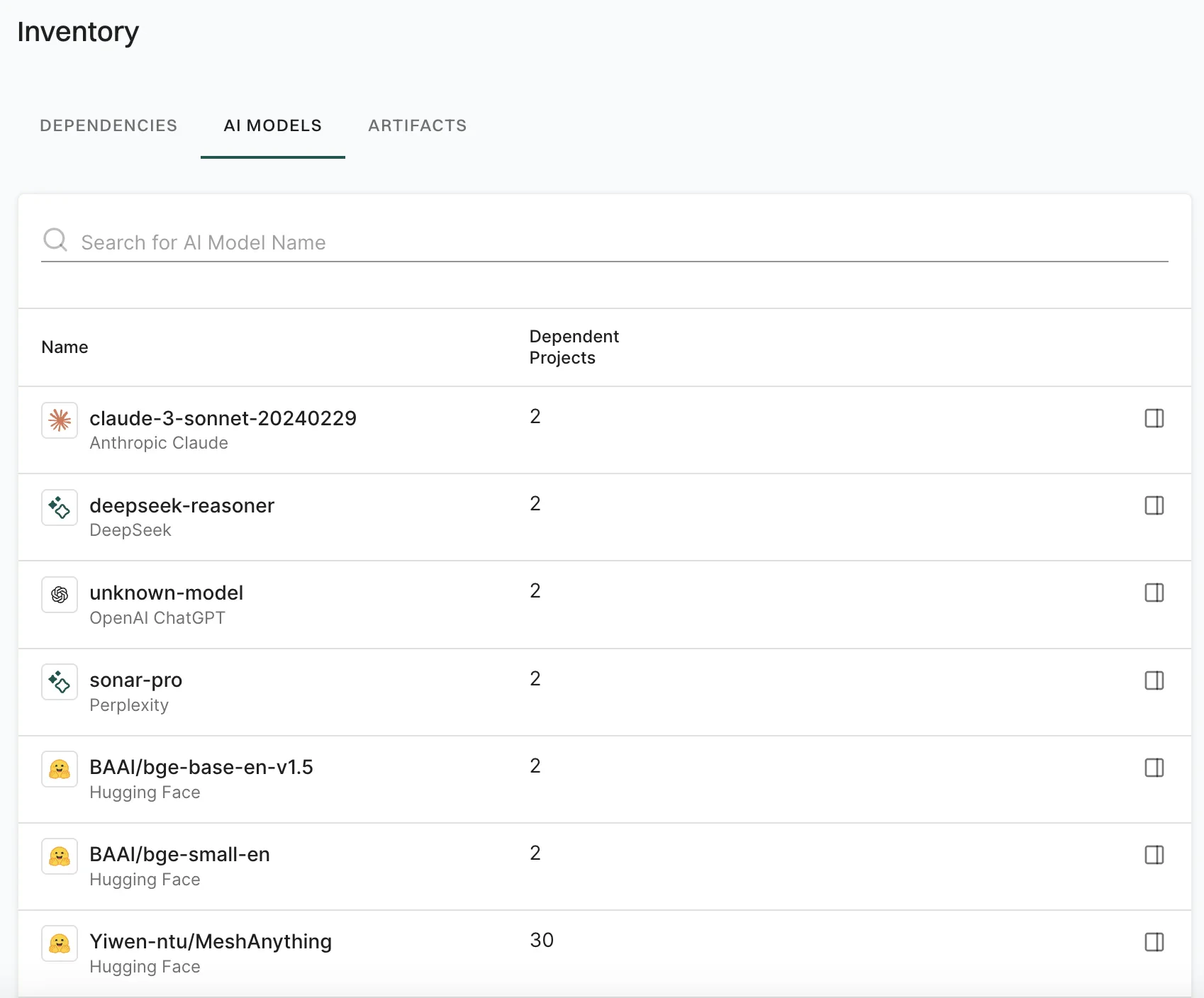Click the Inventory page heading
This screenshot has width=1204, height=998.
click(78, 32)
